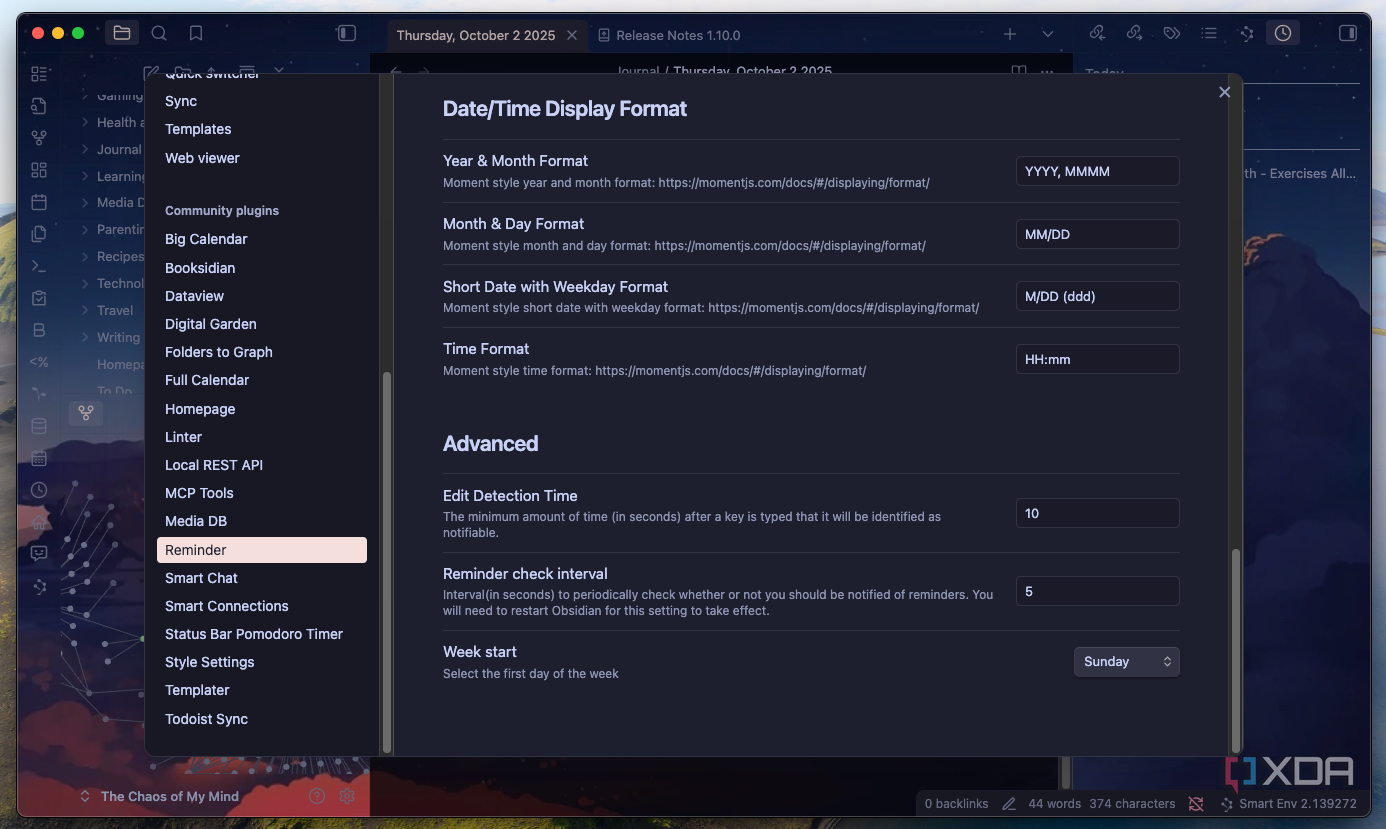The width and height of the screenshot is (1386, 829).
Task: Click the Time Format HH:mm field
Action: pos(1098,359)
